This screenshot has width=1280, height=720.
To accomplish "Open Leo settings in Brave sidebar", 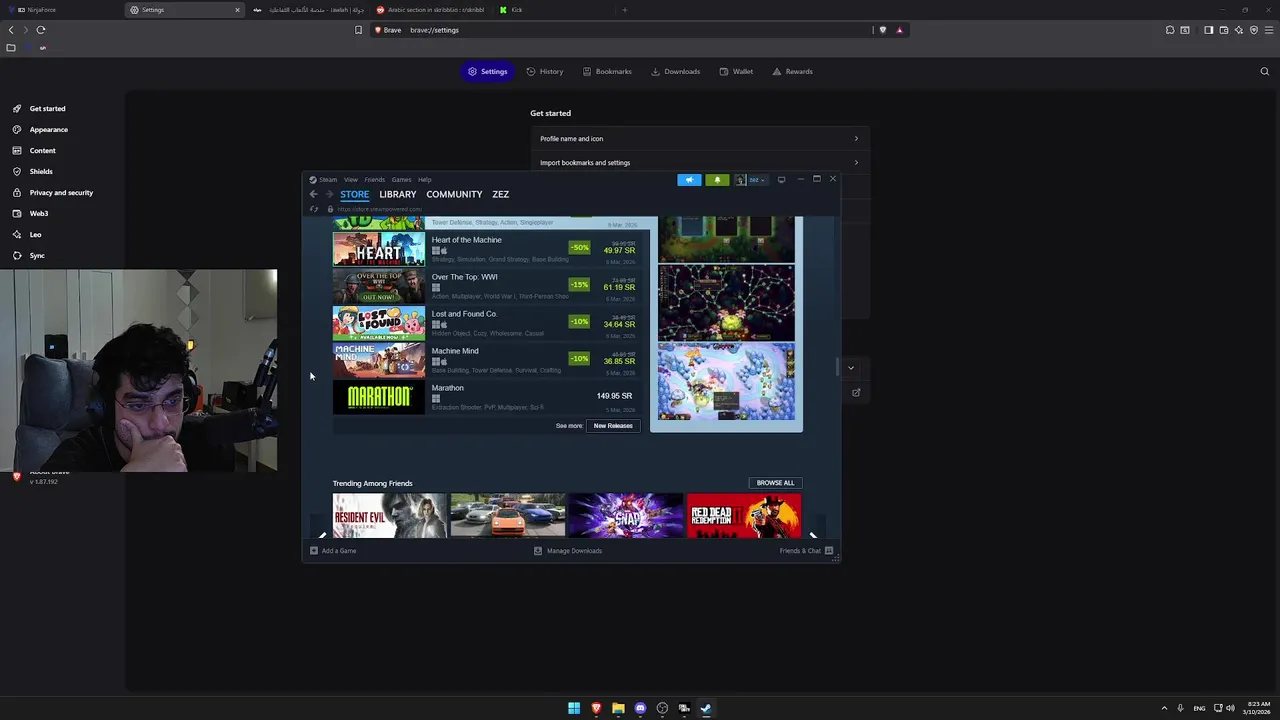I will (35, 235).
